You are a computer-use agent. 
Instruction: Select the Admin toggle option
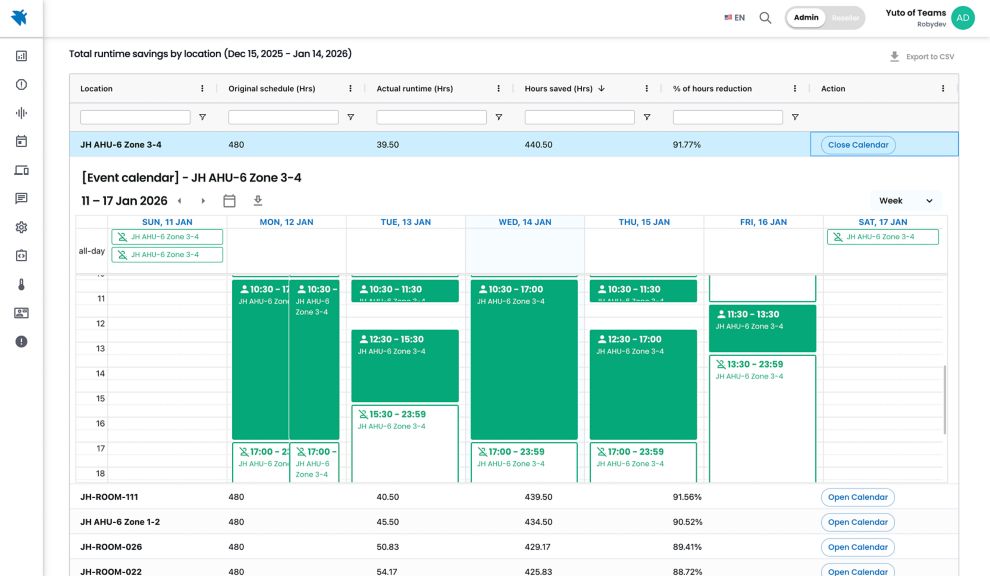pos(806,18)
